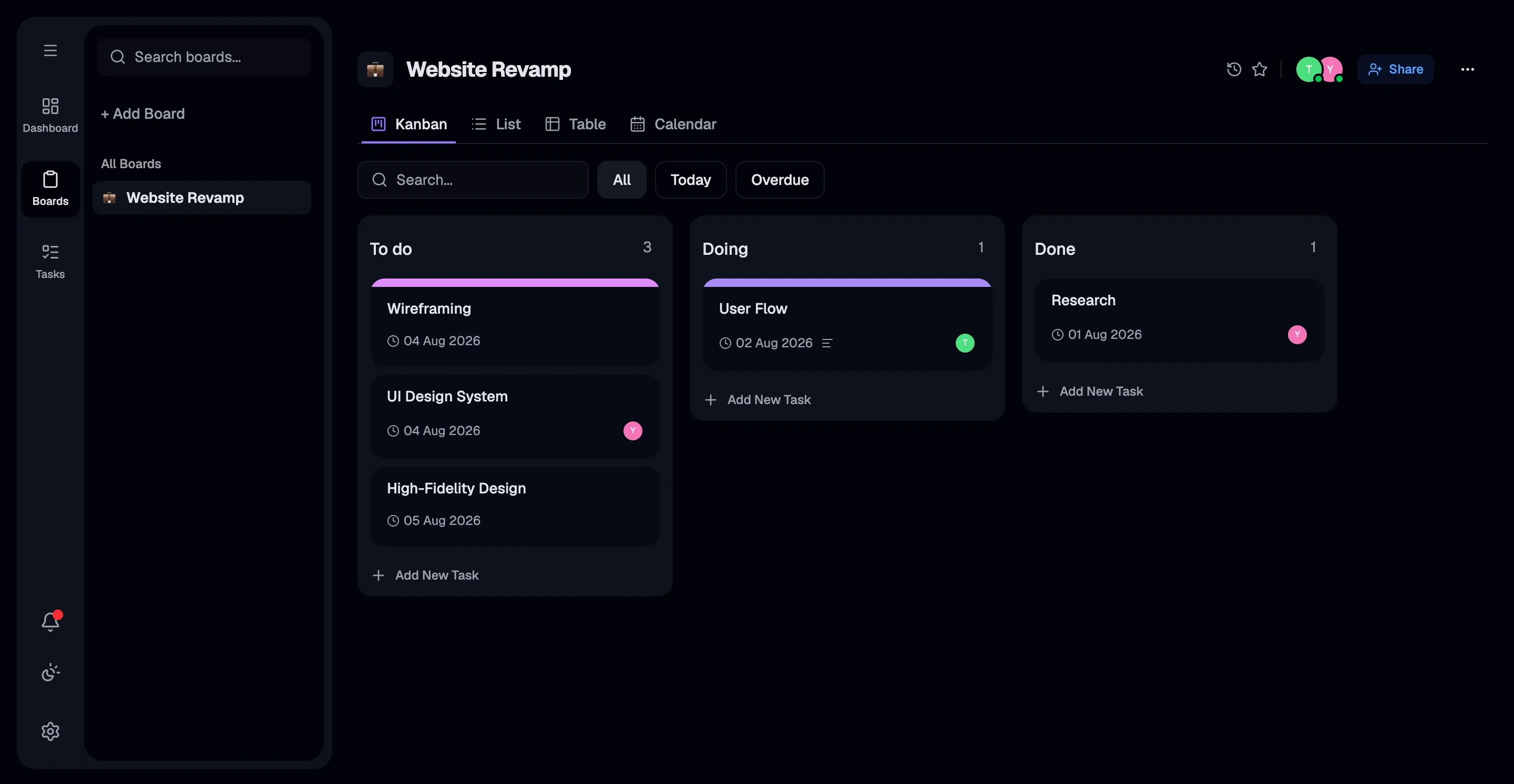The width and height of the screenshot is (1514, 784).
Task: Click T assignee avatar on User Flow card
Action: (965, 343)
